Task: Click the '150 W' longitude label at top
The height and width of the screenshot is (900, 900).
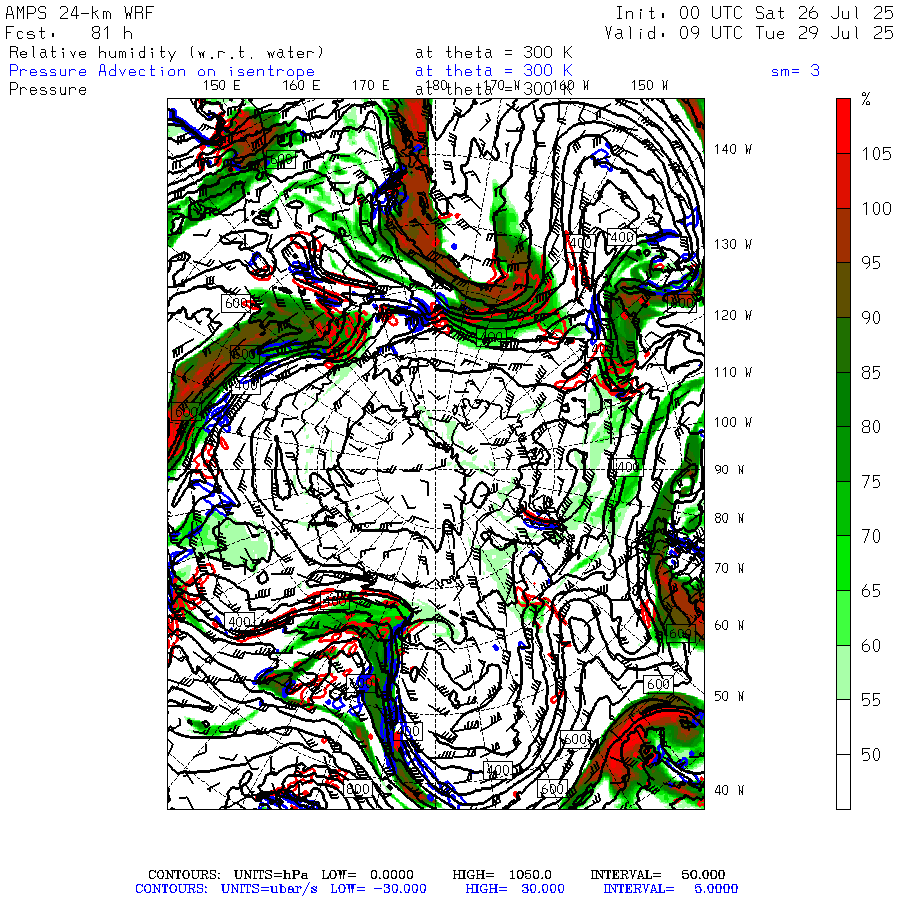Action: pyautogui.click(x=649, y=86)
